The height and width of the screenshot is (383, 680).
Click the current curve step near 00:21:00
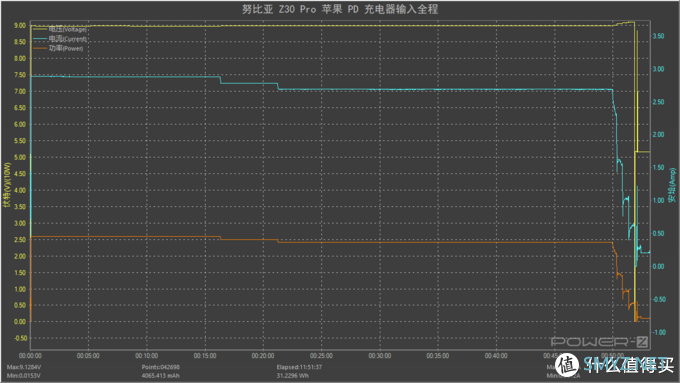(x=278, y=86)
